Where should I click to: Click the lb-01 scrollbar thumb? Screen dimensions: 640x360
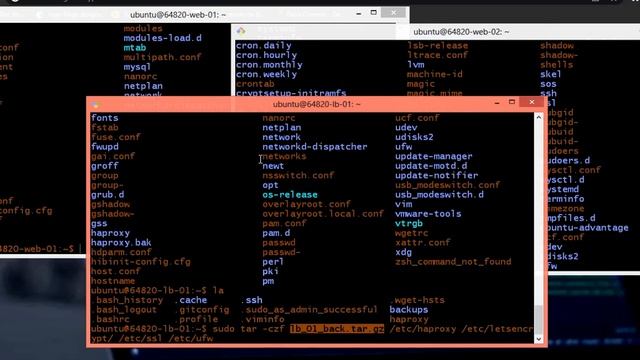click(539, 319)
